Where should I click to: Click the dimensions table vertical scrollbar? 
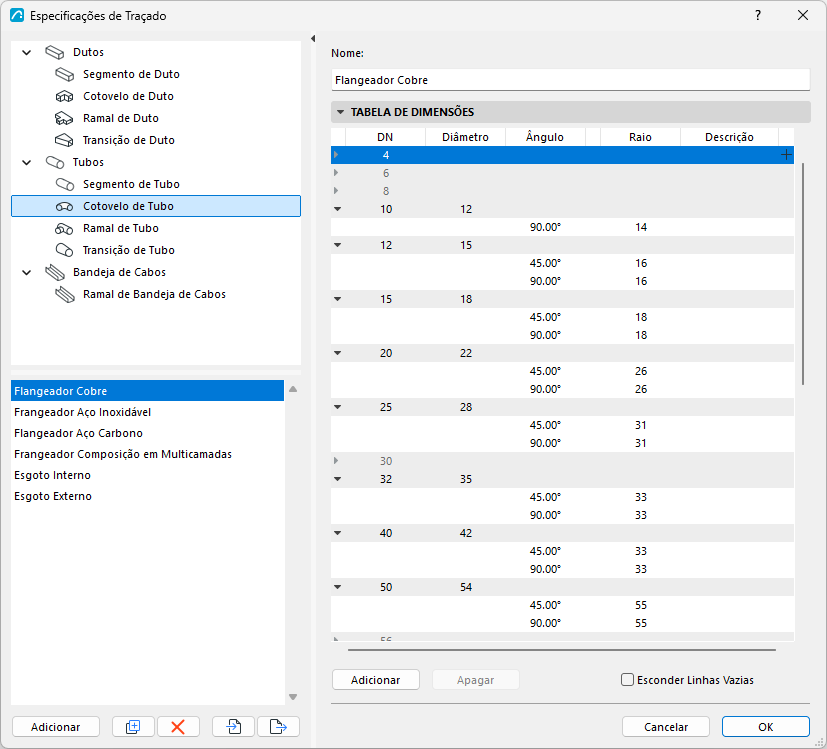803,274
